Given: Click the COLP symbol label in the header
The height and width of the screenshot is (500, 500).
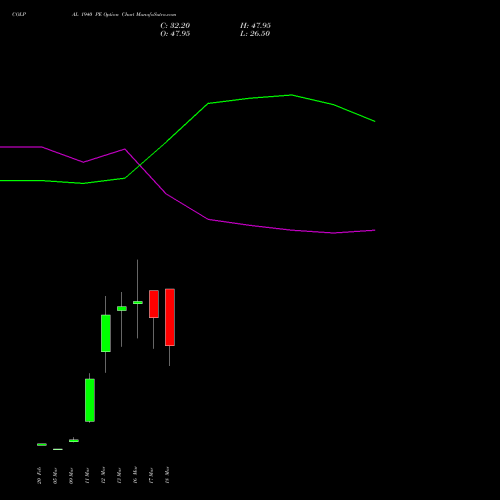Looking at the screenshot, I should pos(19,15).
